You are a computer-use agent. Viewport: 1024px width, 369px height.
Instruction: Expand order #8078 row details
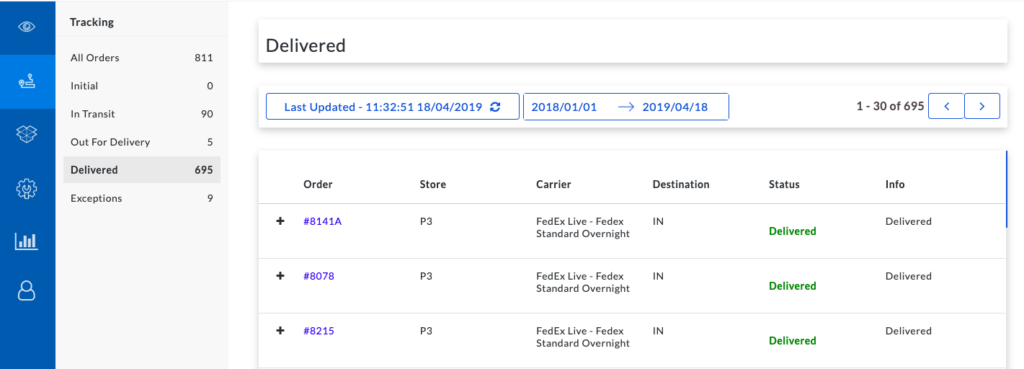pos(280,276)
